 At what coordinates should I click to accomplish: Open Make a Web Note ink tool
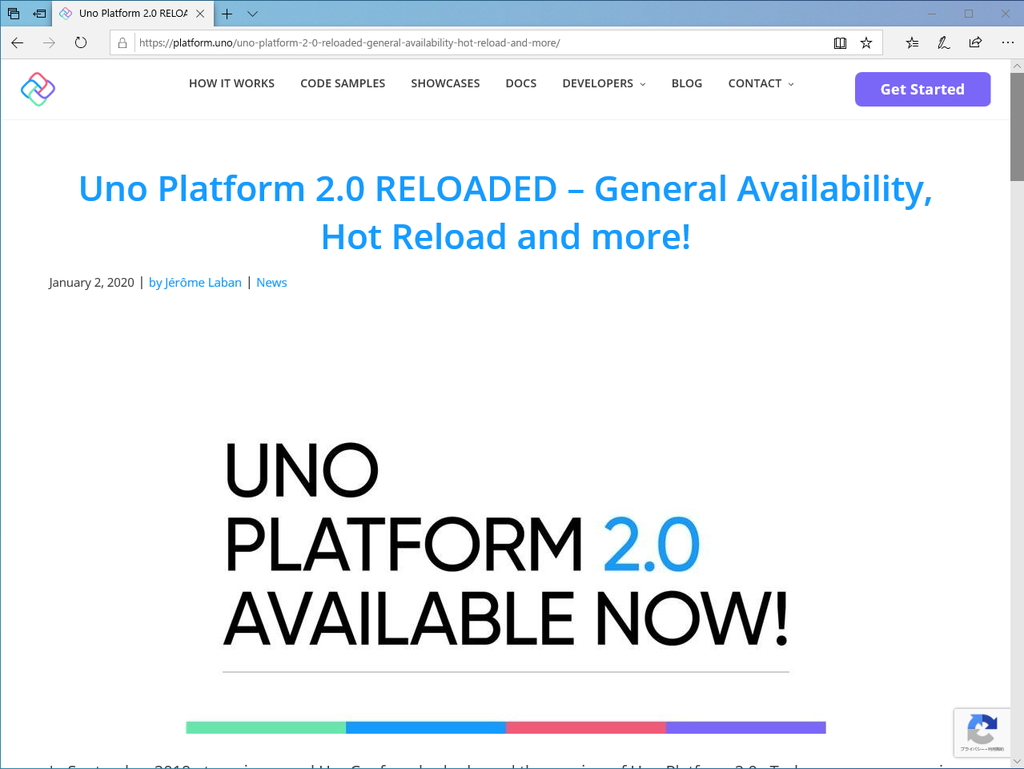click(x=943, y=42)
